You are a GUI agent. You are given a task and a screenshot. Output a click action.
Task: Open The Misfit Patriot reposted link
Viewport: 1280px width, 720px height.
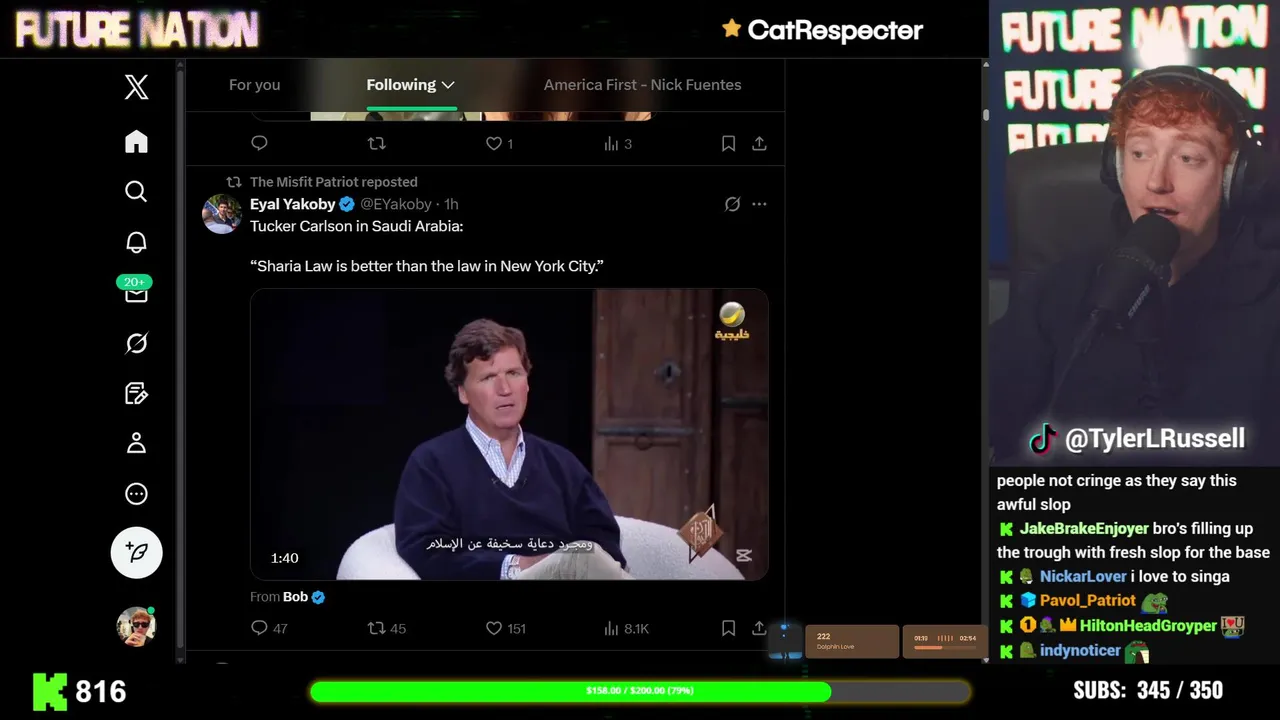coord(334,182)
